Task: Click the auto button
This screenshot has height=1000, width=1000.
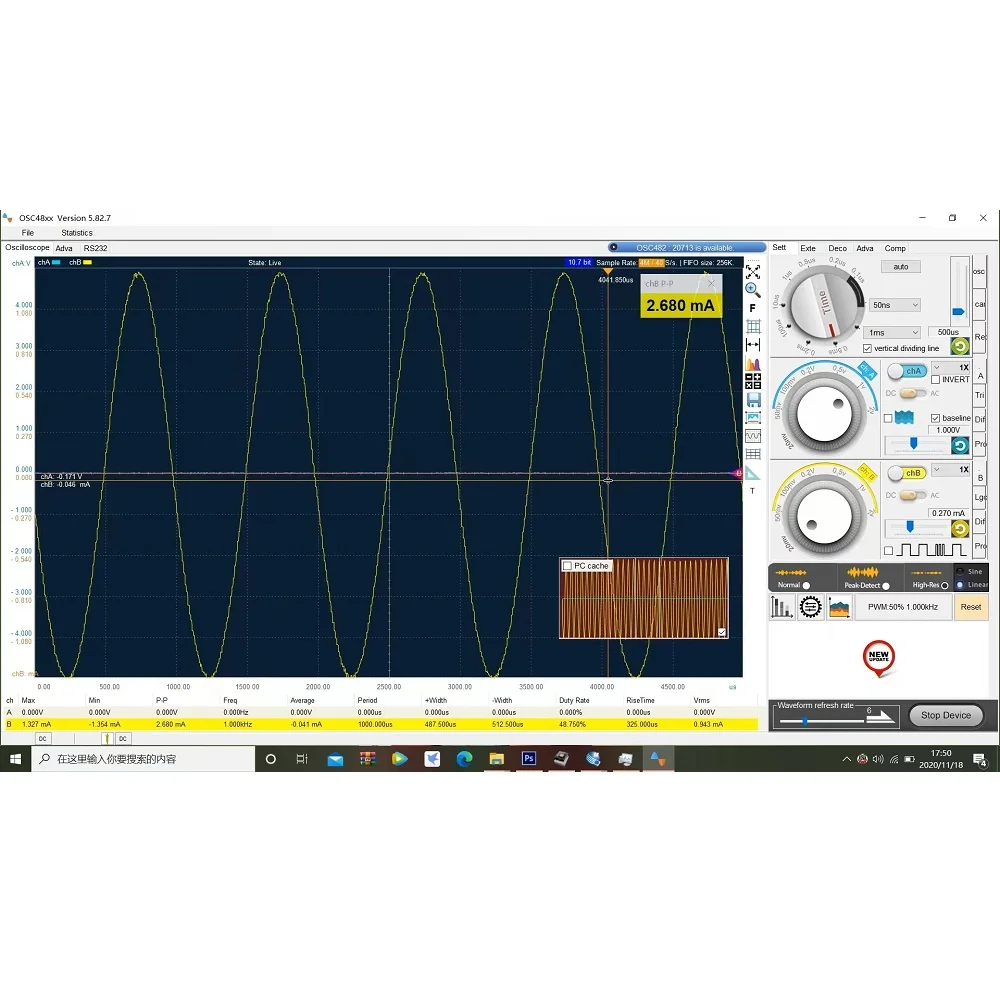Action: pos(901,267)
